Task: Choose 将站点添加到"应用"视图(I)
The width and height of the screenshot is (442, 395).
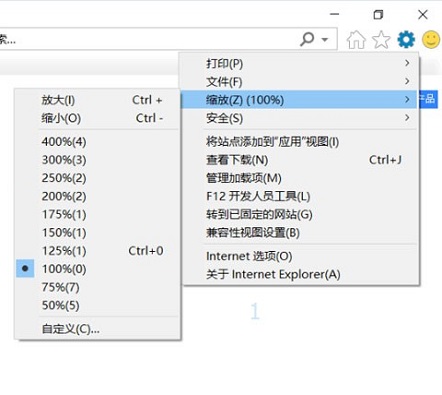Action: tap(299, 142)
